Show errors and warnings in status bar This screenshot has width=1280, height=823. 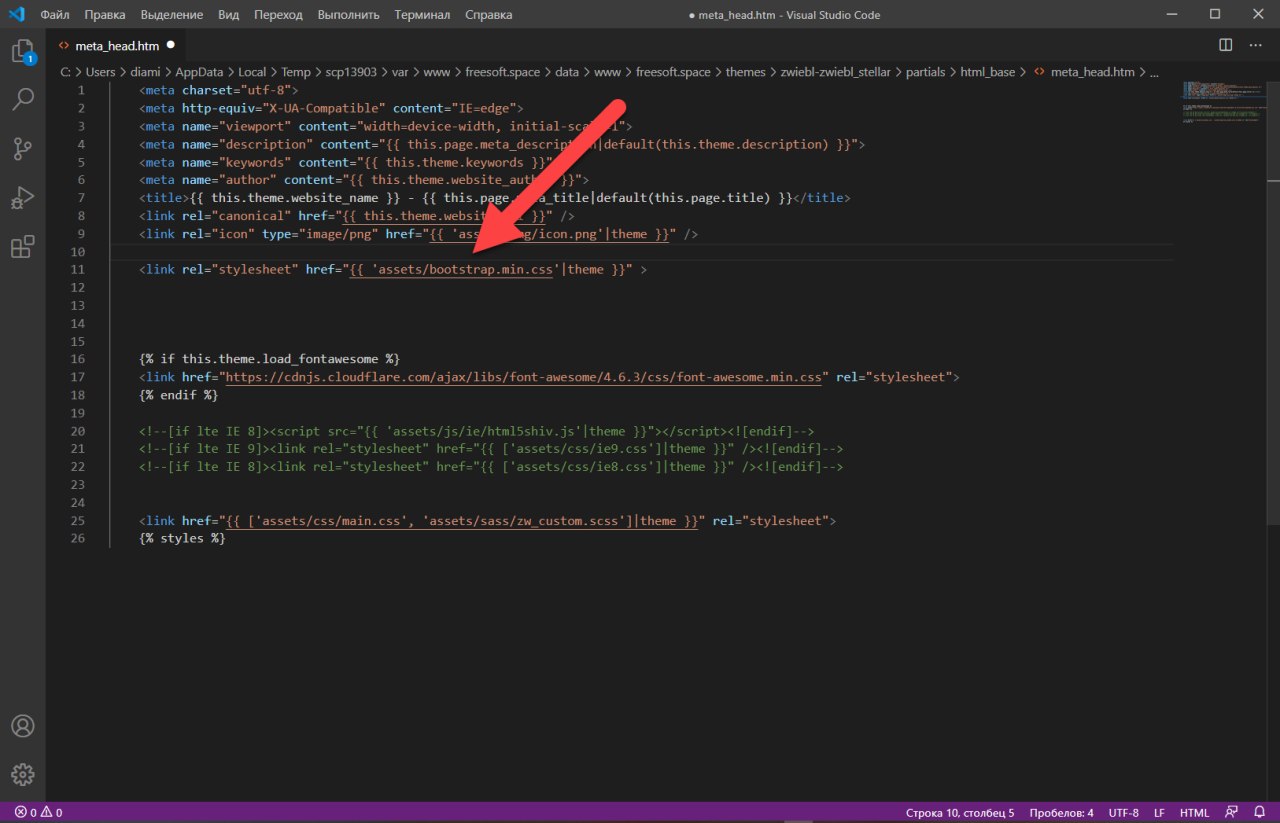coord(38,812)
